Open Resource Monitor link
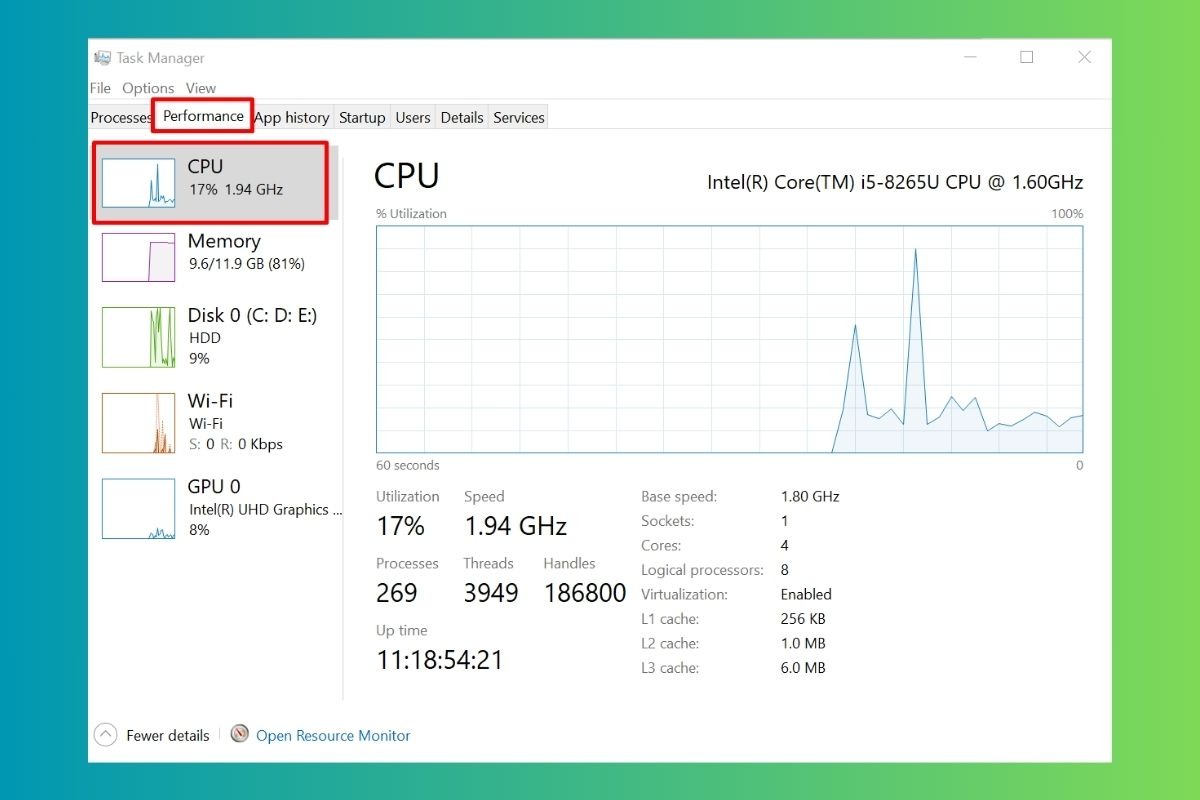This screenshot has height=800, width=1200. pos(333,735)
